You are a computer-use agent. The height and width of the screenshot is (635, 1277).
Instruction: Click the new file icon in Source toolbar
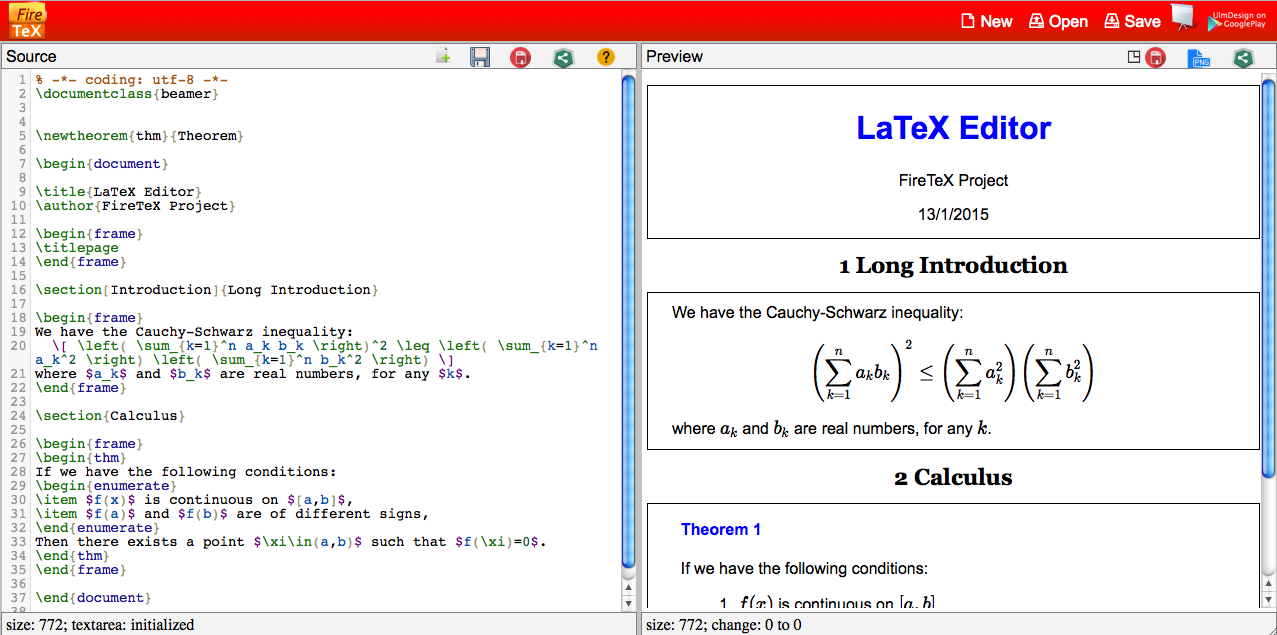pos(443,57)
